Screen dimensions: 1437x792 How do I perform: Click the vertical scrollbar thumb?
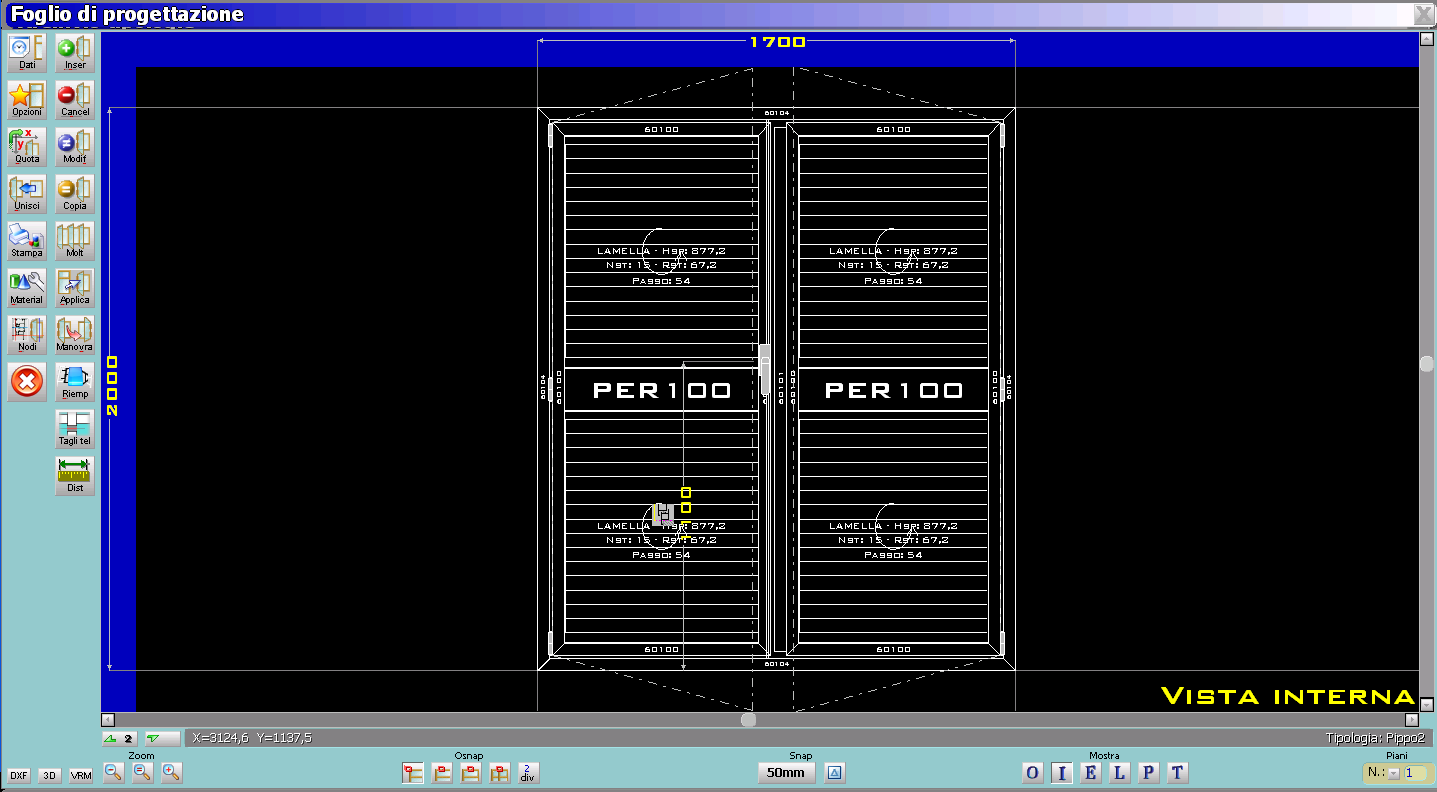point(1427,364)
